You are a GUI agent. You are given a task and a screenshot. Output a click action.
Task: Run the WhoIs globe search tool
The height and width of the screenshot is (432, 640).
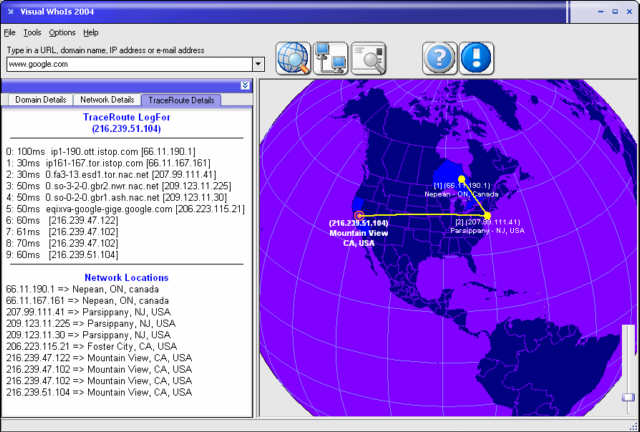coord(293,58)
